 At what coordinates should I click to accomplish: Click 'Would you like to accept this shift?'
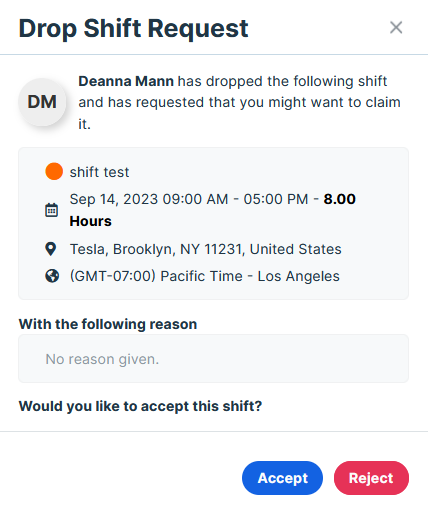tap(140, 406)
